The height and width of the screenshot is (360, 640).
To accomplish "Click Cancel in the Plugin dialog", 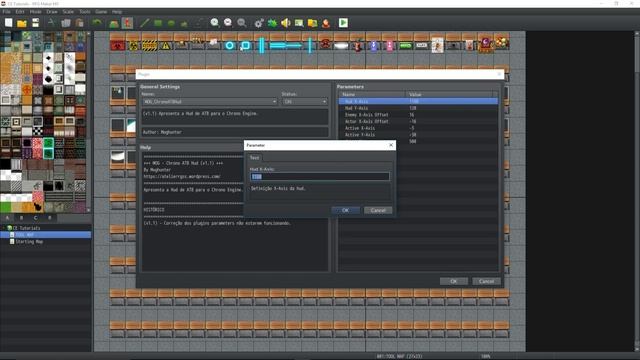I will pos(487,281).
